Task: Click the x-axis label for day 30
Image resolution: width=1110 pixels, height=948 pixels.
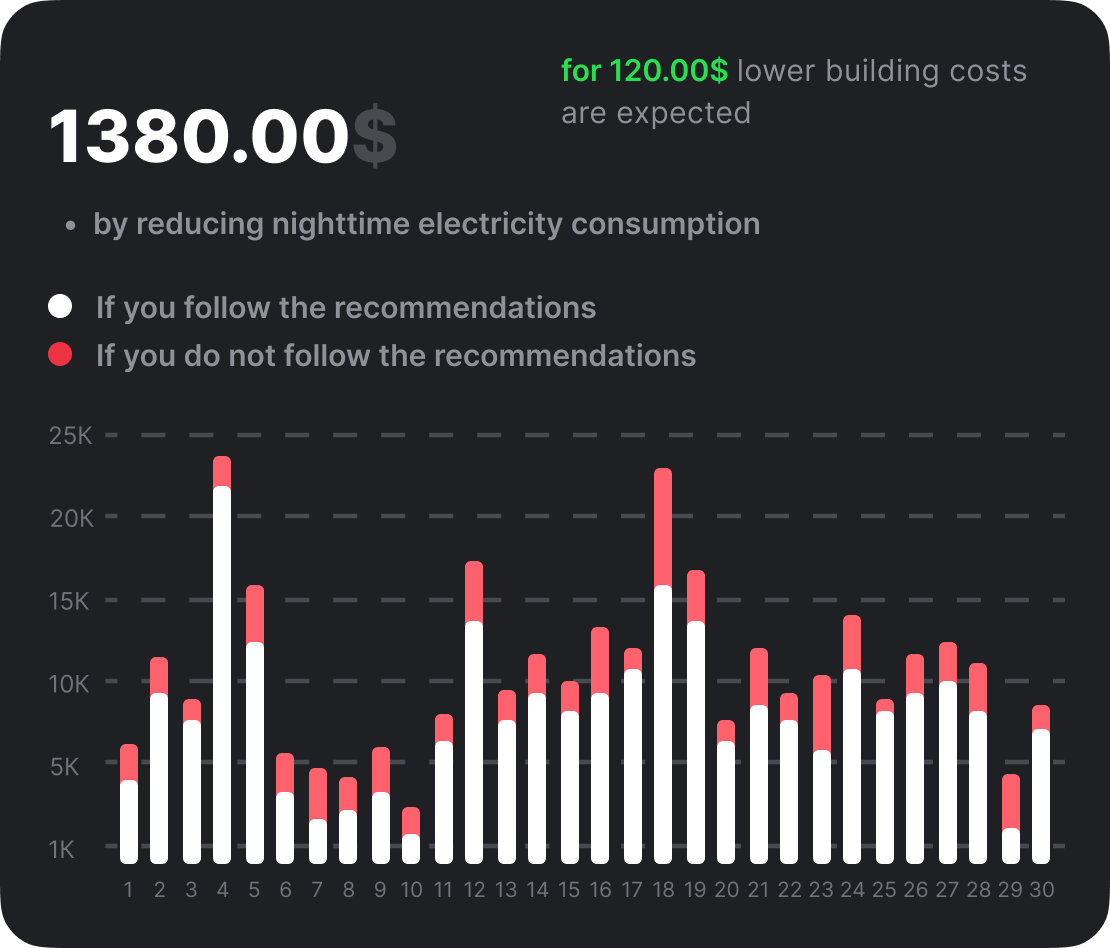Action: (1041, 890)
